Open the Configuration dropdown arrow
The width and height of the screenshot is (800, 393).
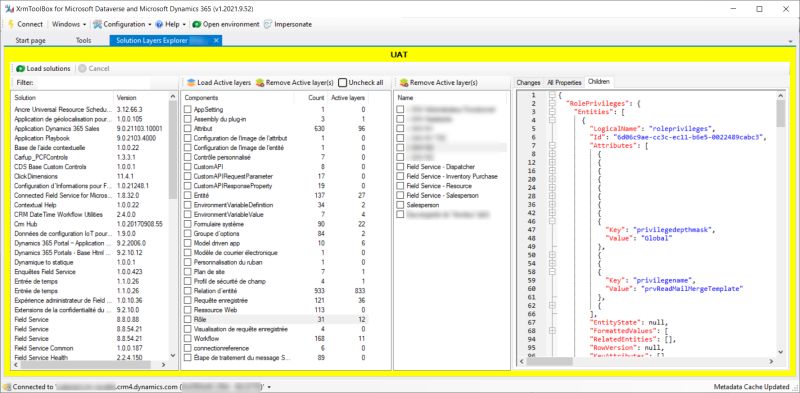coord(149,24)
